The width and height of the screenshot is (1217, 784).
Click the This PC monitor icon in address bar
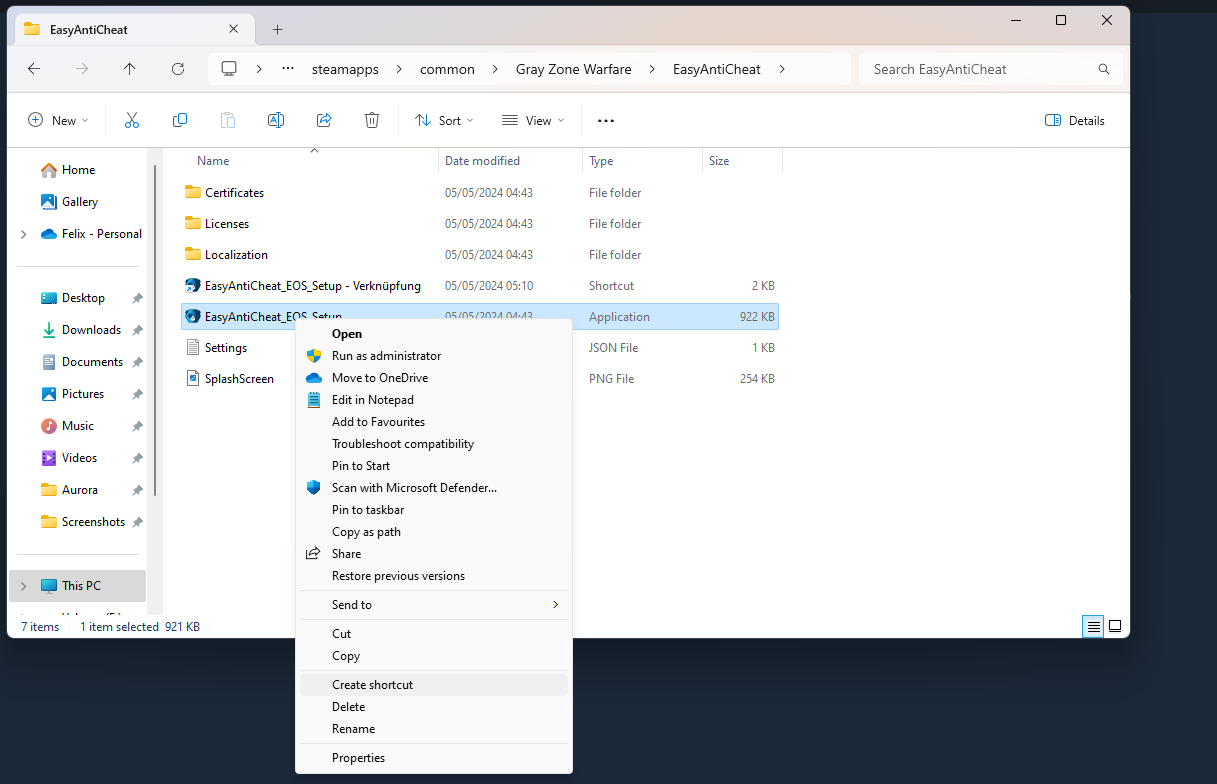click(229, 69)
